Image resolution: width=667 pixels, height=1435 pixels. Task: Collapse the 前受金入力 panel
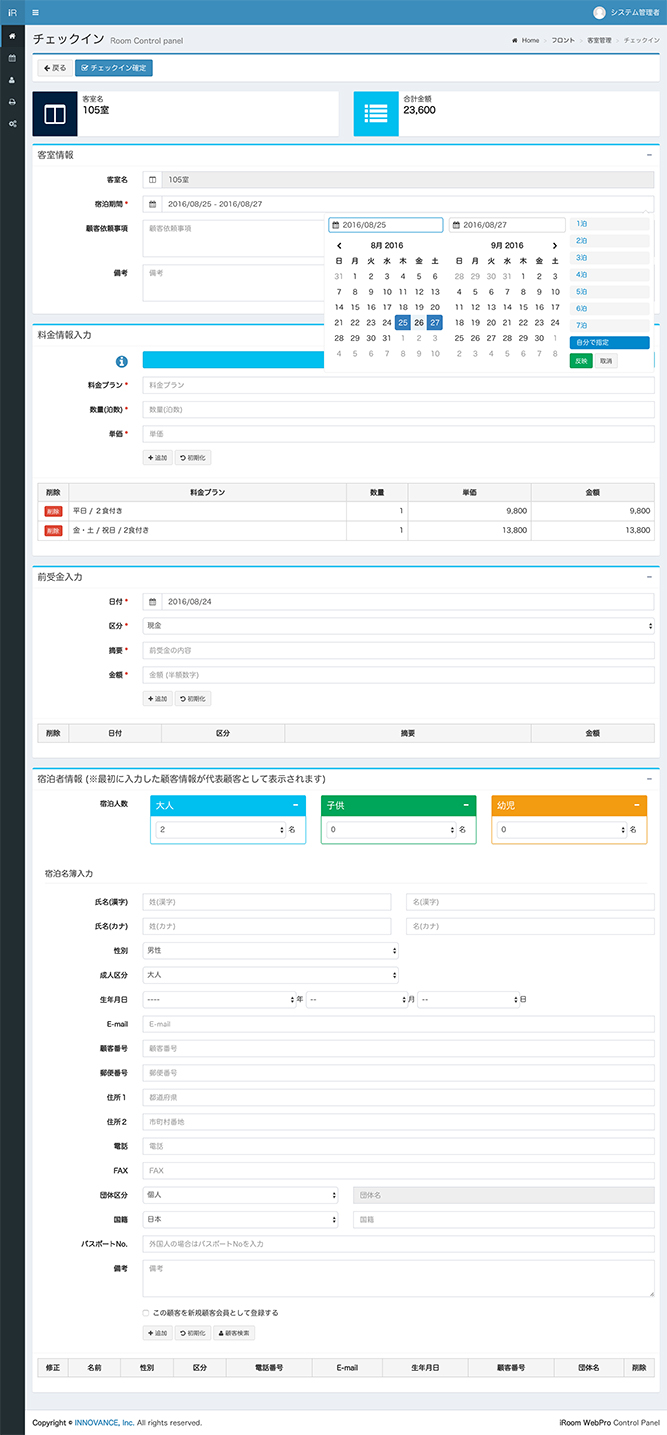tap(649, 577)
